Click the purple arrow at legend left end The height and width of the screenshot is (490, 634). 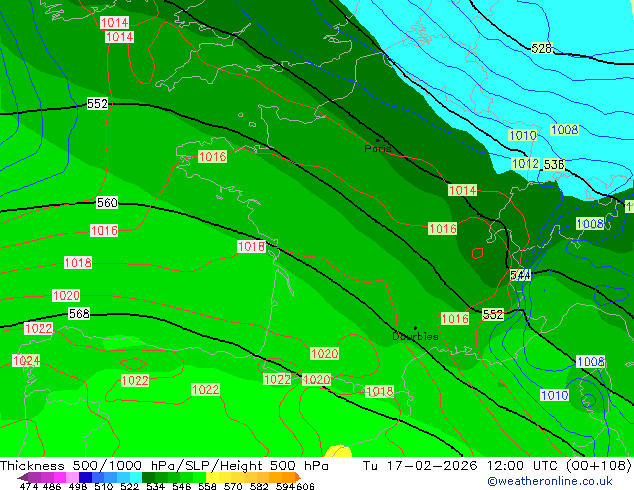[23, 477]
